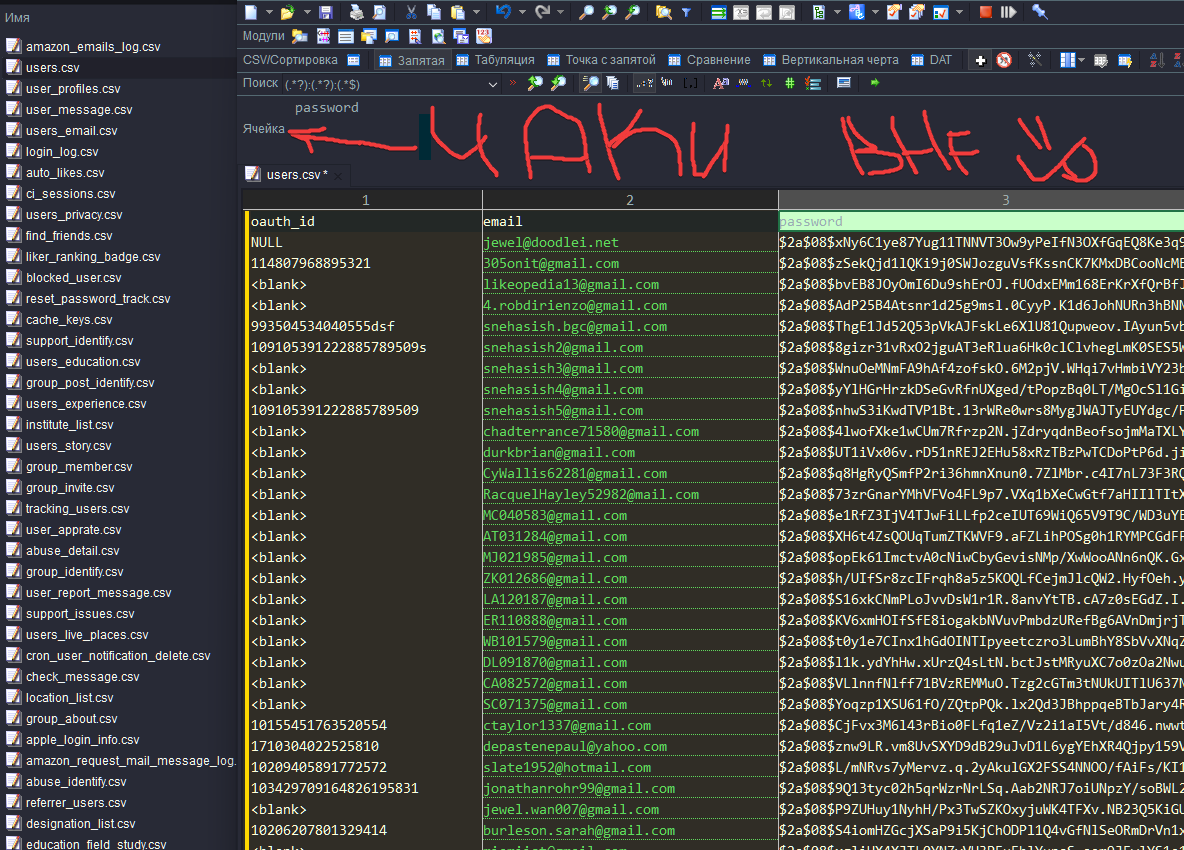
Task: Toggle the Вертикальная черта delimiter button
Action: point(831,60)
